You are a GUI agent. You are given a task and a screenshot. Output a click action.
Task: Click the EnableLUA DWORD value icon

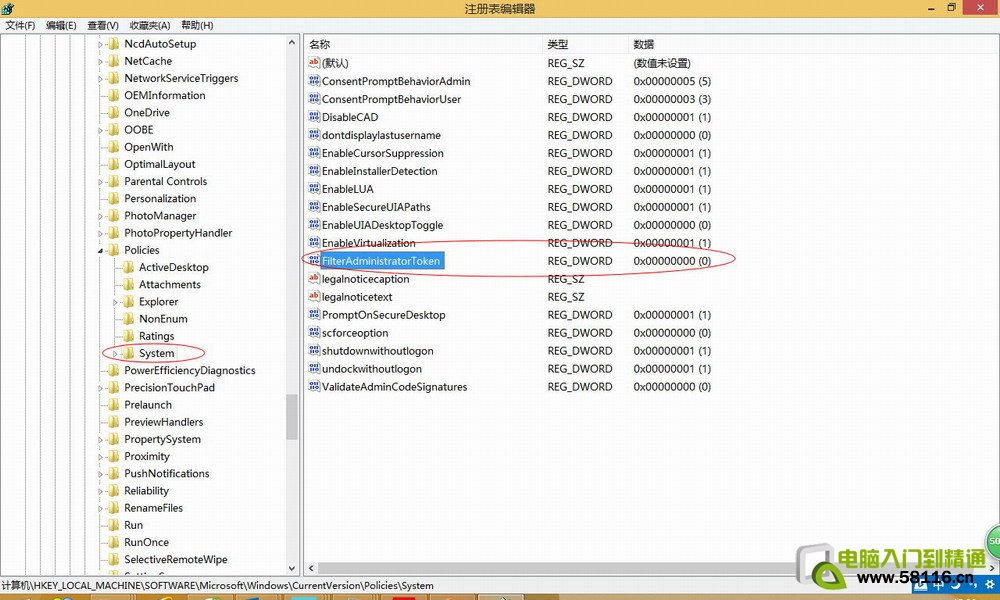point(314,189)
